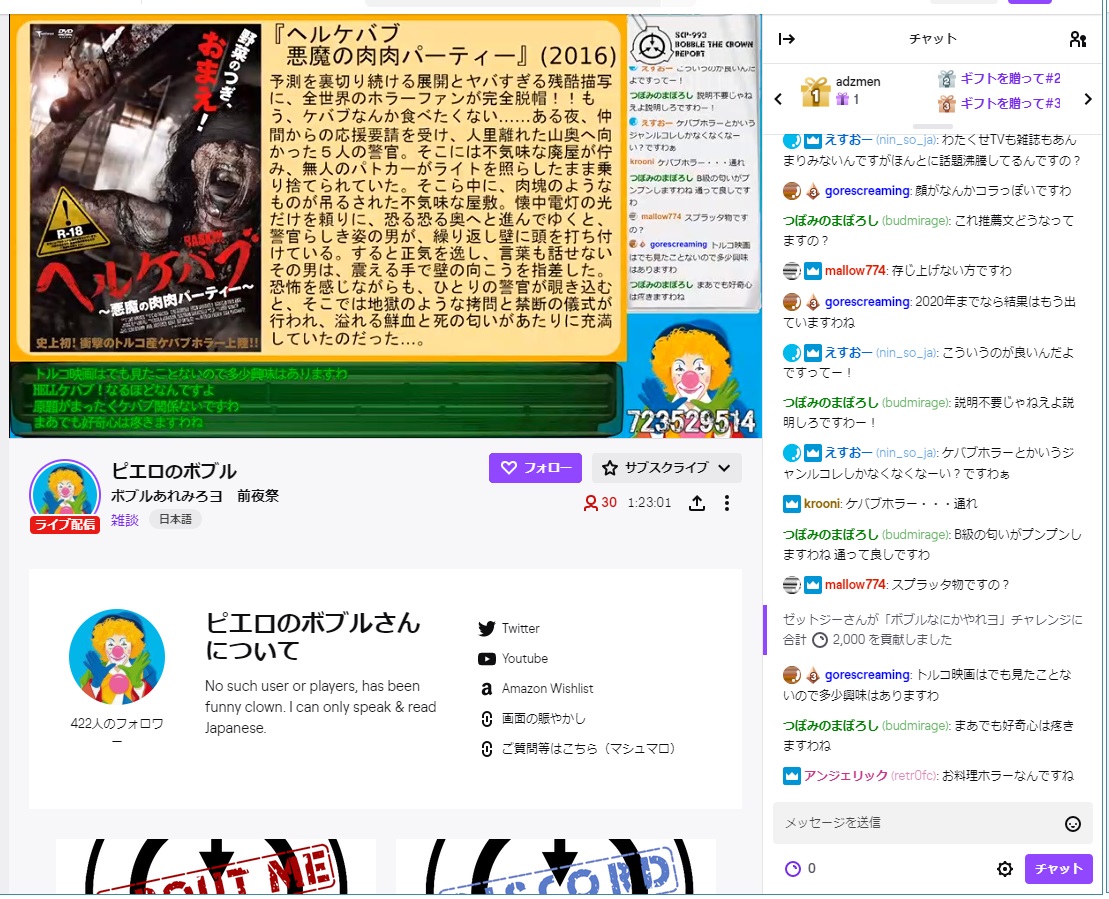The image size is (1109, 899).
Task: Select the 雑談 category link
Action: [125, 520]
